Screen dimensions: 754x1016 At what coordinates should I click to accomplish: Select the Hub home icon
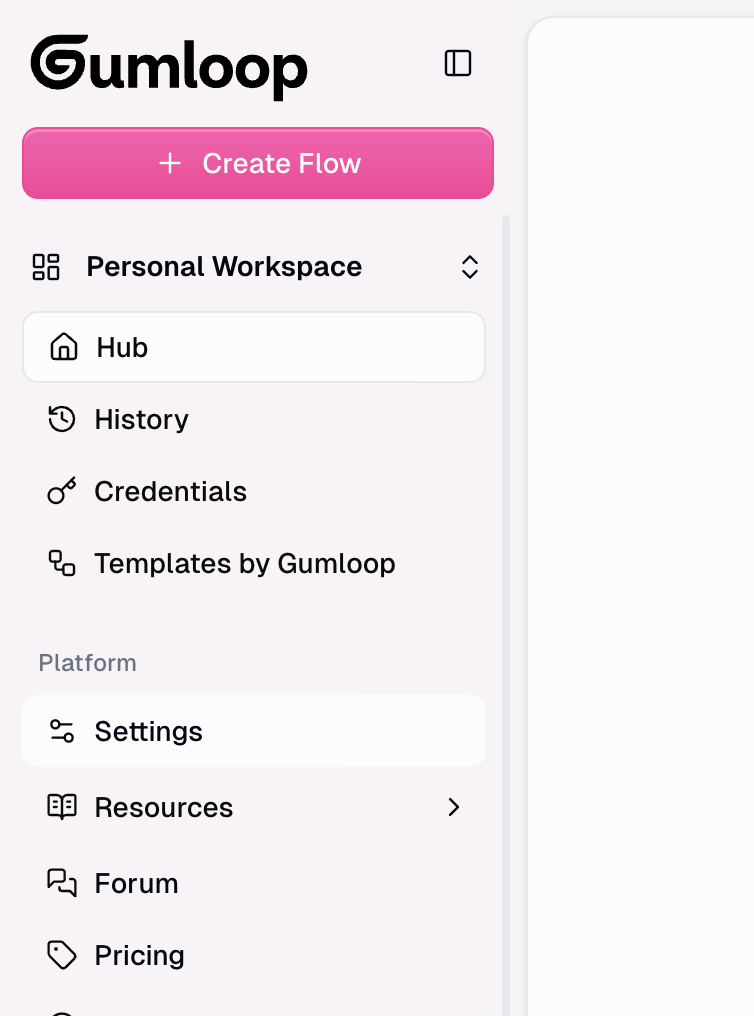click(62, 347)
